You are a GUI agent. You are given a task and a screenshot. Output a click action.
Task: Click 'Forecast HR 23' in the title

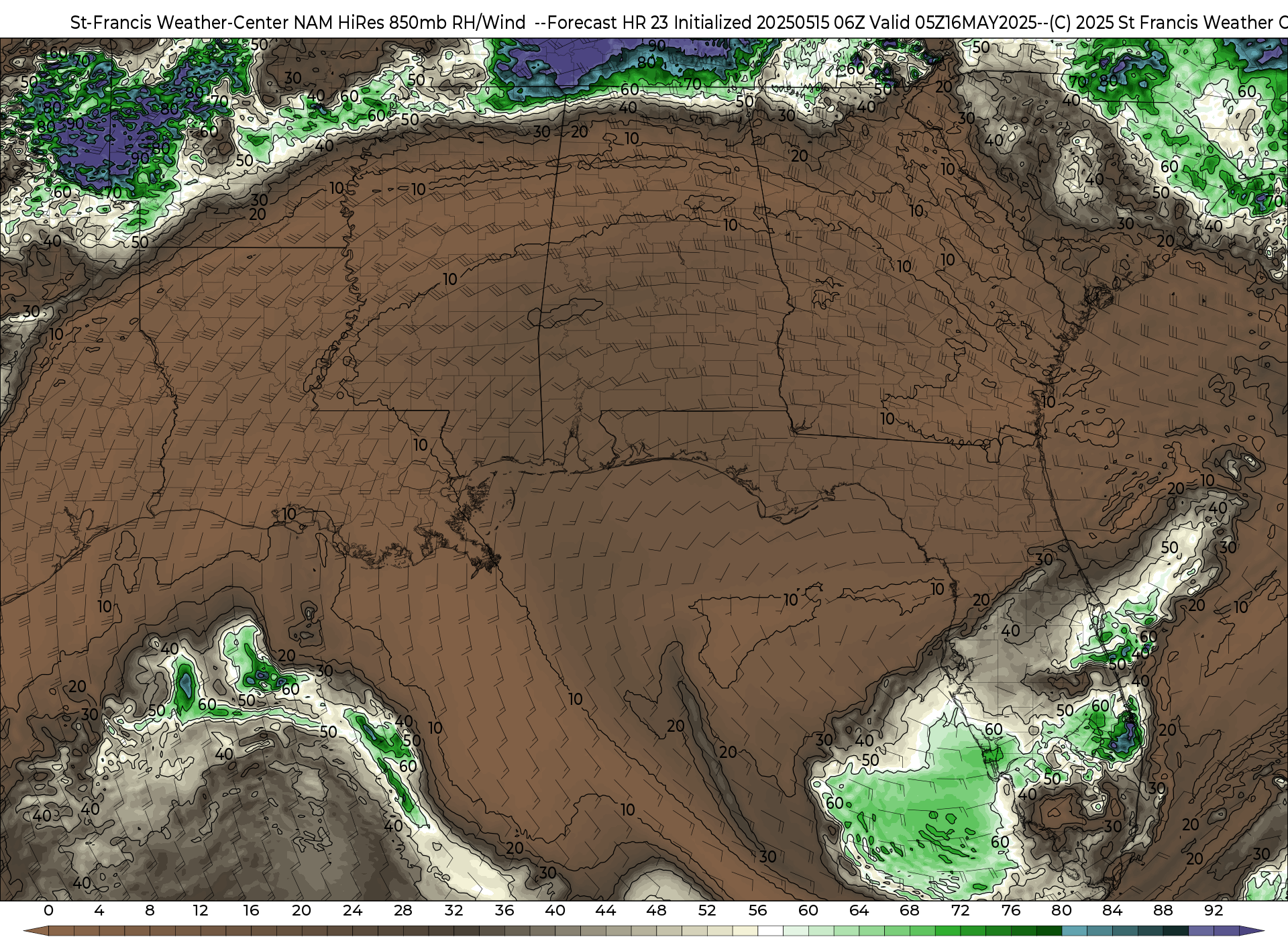608,23
